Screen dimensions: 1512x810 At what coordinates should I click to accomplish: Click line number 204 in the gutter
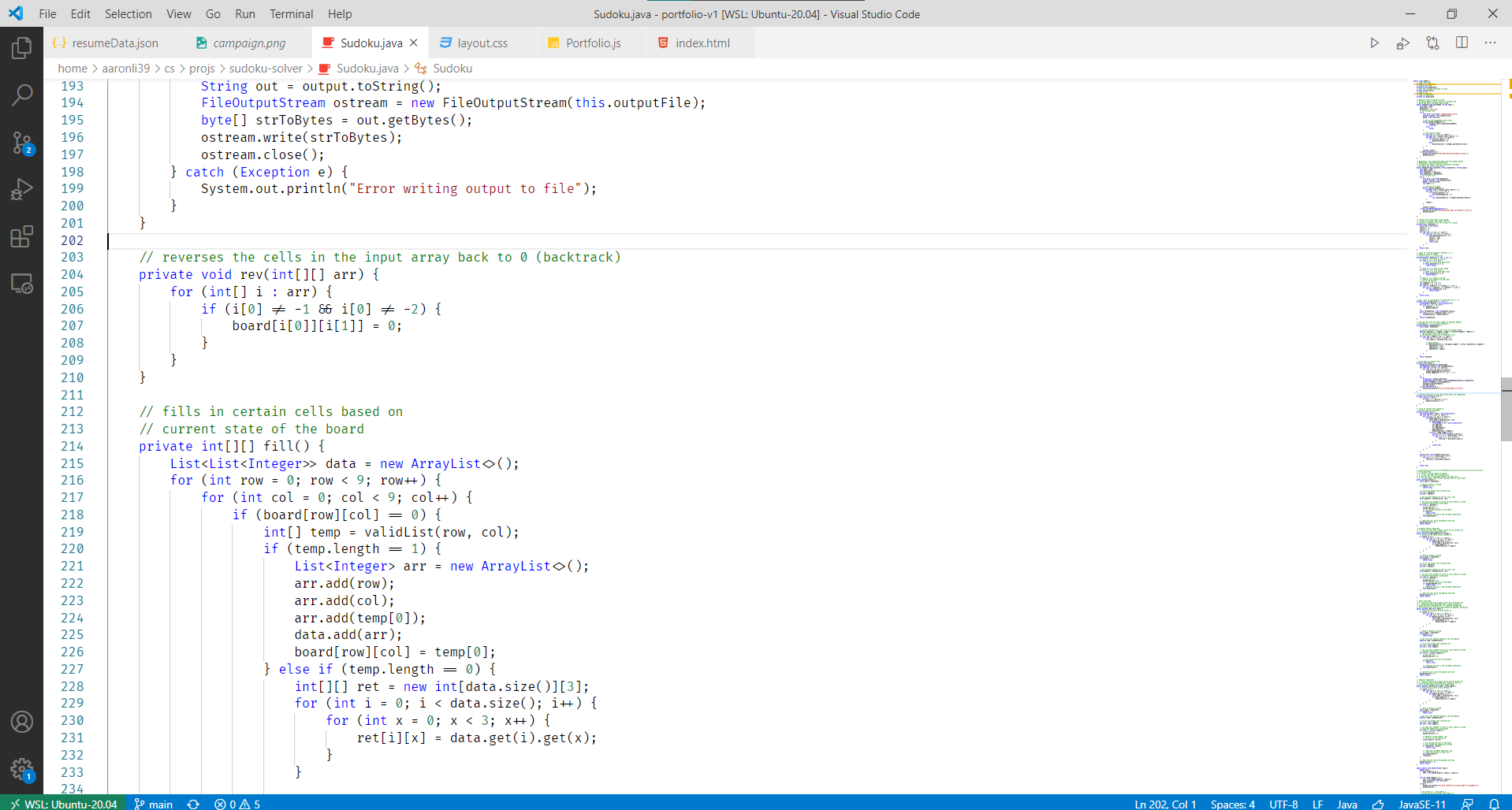click(x=72, y=274)
